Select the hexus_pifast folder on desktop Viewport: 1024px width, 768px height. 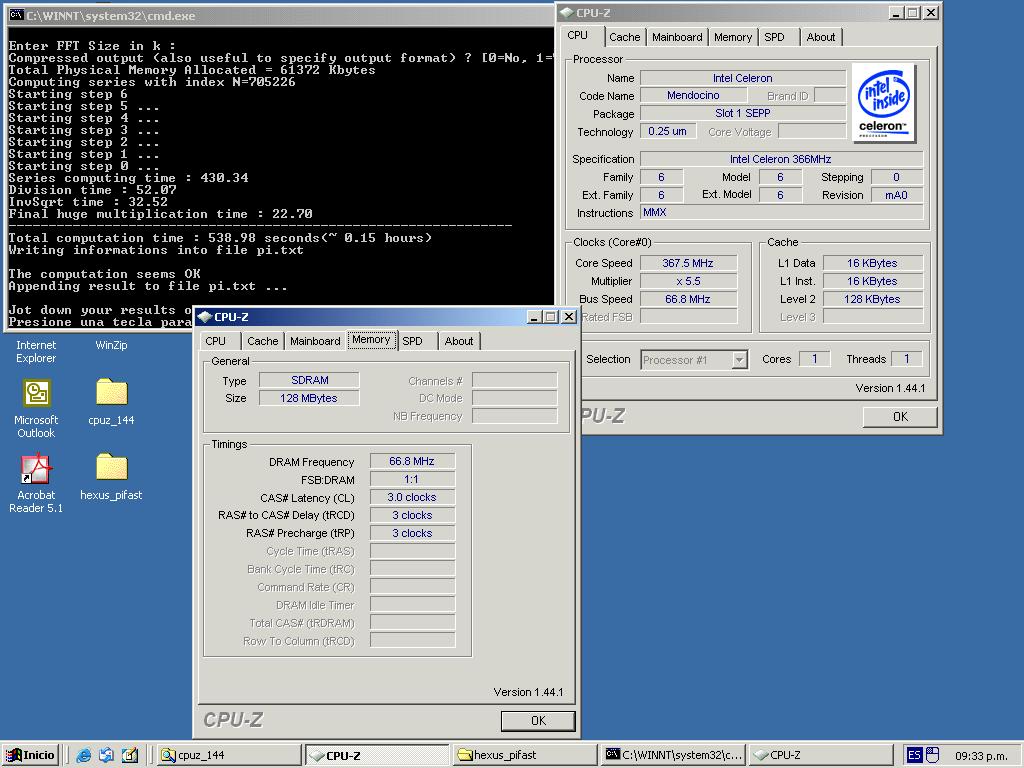pos(112,477)
